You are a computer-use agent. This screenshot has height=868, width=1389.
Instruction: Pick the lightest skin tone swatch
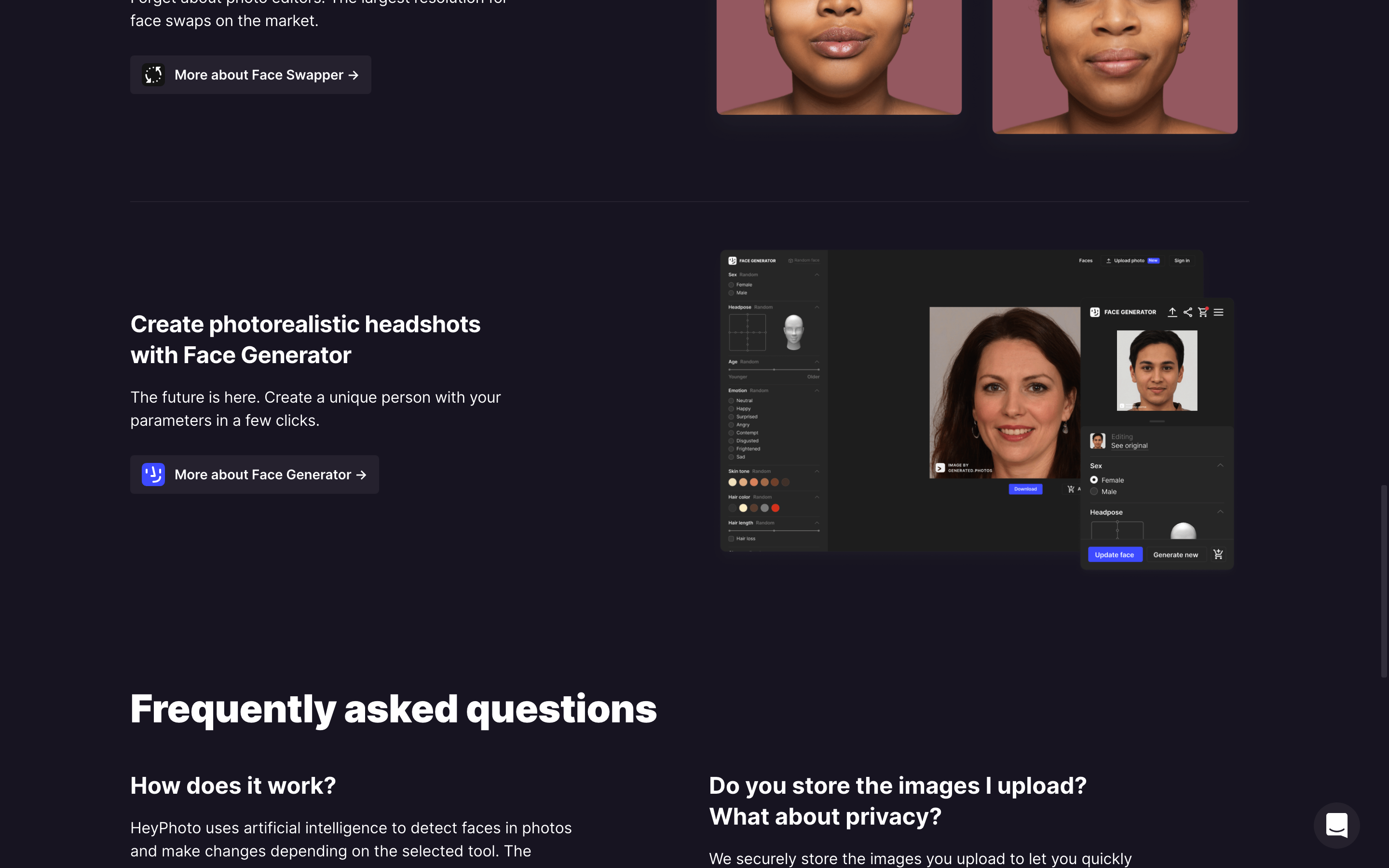[x=733, y=482]
